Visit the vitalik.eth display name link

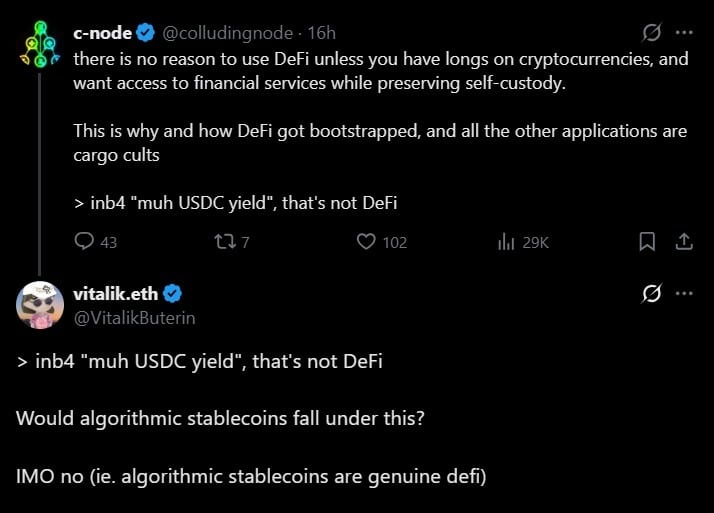(116, 293)
